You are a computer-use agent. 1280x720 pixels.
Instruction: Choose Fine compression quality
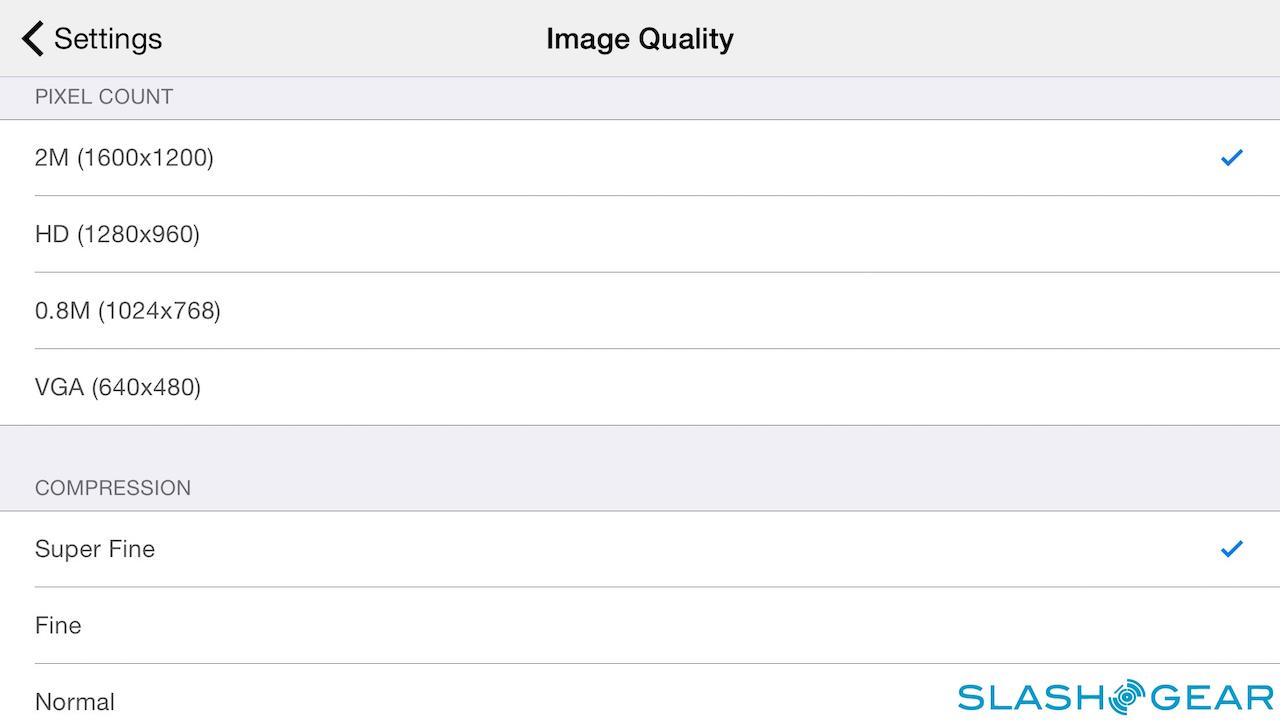pos(58,625)
